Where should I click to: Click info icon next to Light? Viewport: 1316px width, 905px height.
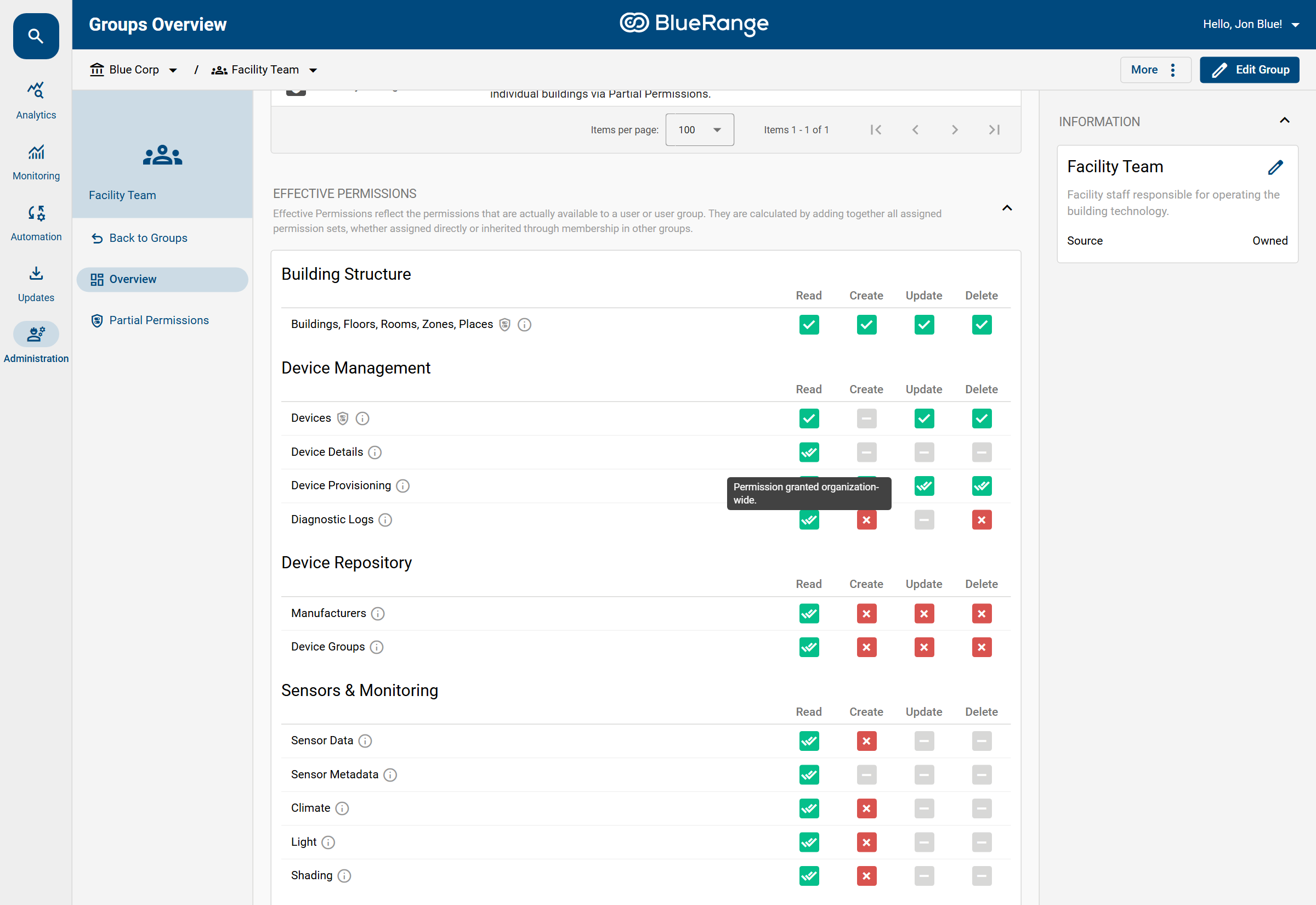328,842
